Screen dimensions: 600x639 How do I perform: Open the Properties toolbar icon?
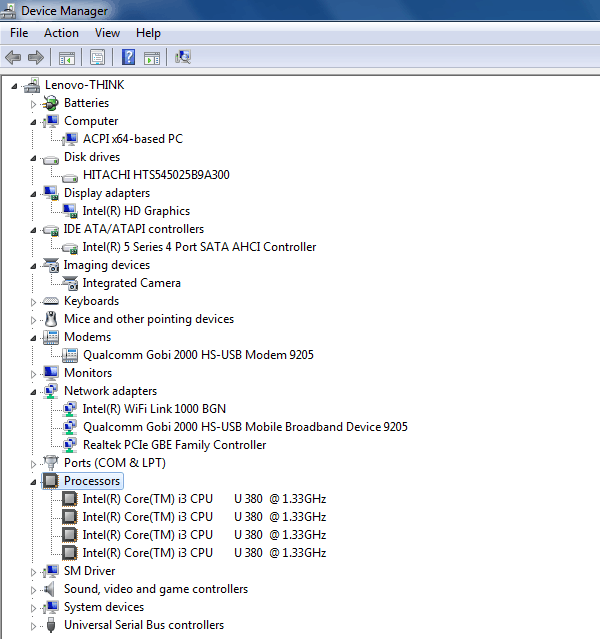[97, 57]
